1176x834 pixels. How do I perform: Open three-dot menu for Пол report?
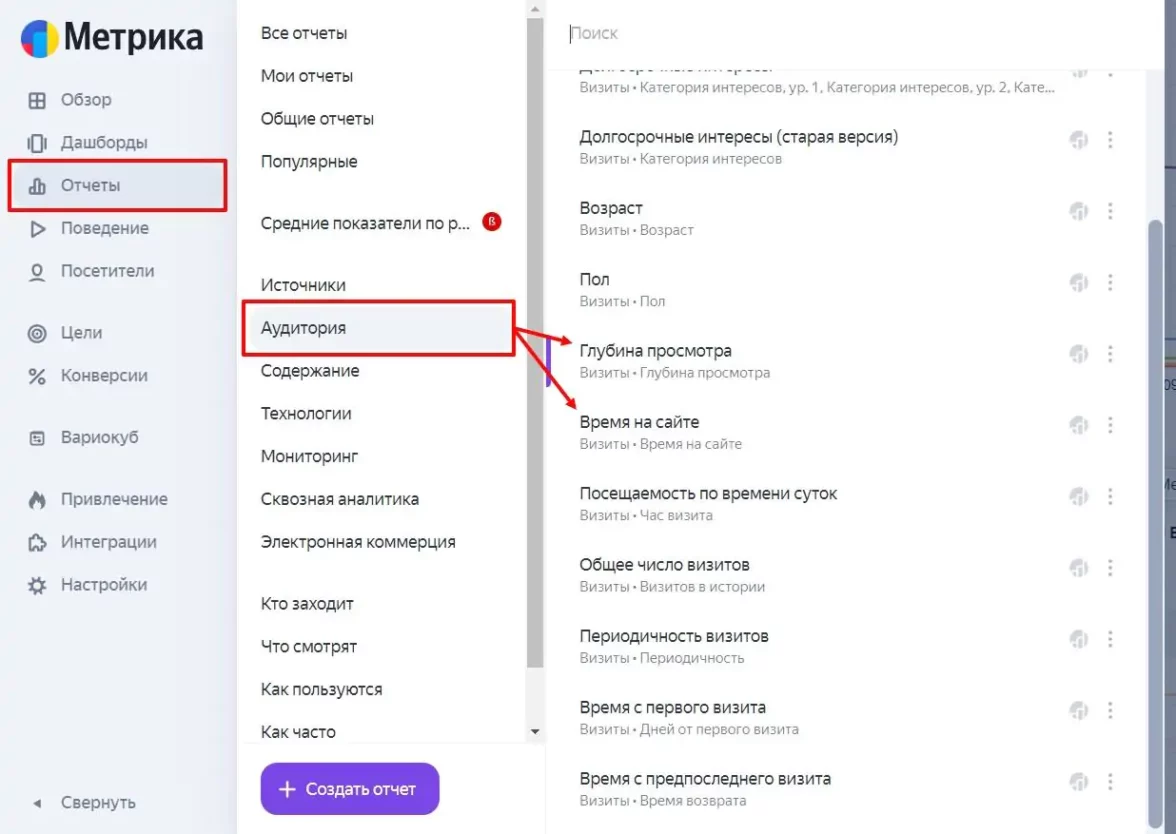1110,283
